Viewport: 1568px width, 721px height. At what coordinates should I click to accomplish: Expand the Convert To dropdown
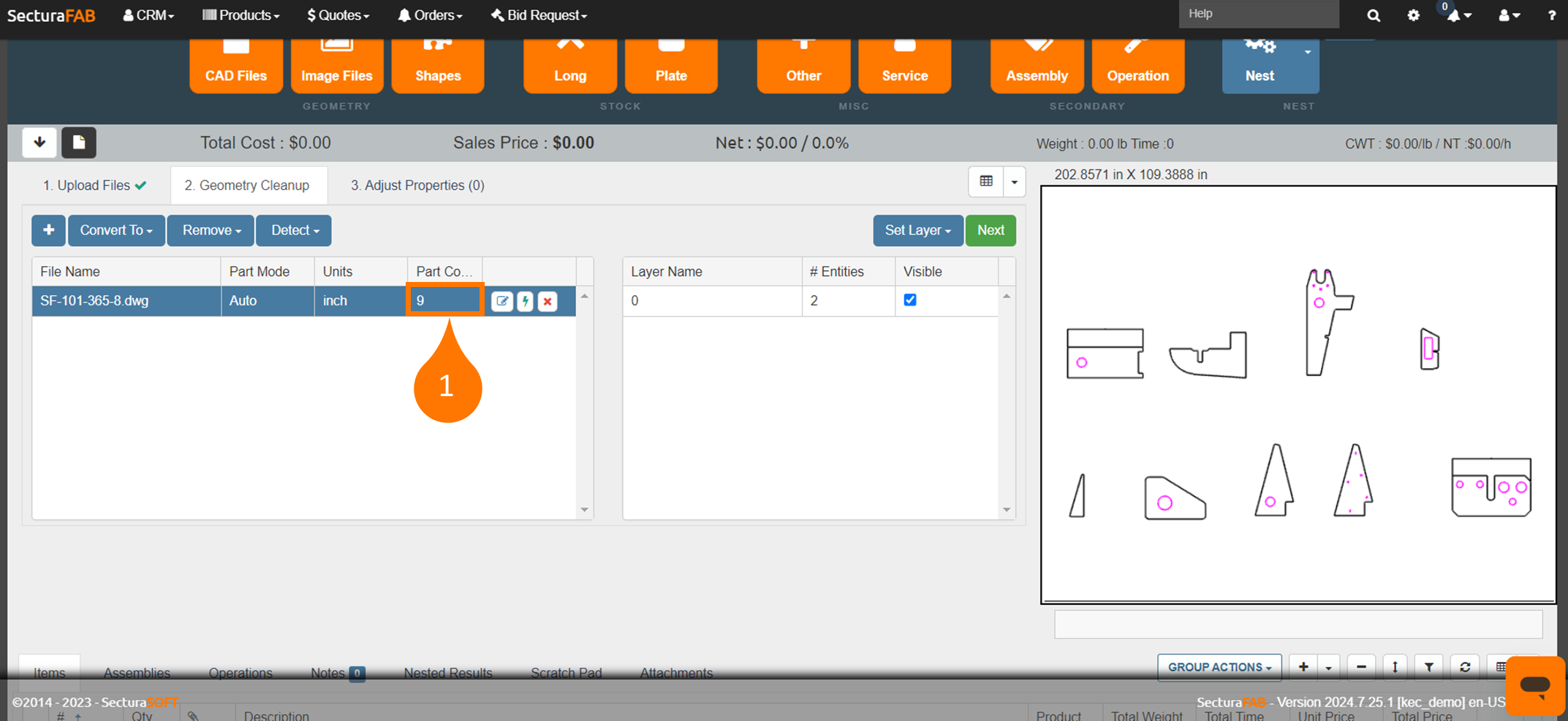[116, 230]
